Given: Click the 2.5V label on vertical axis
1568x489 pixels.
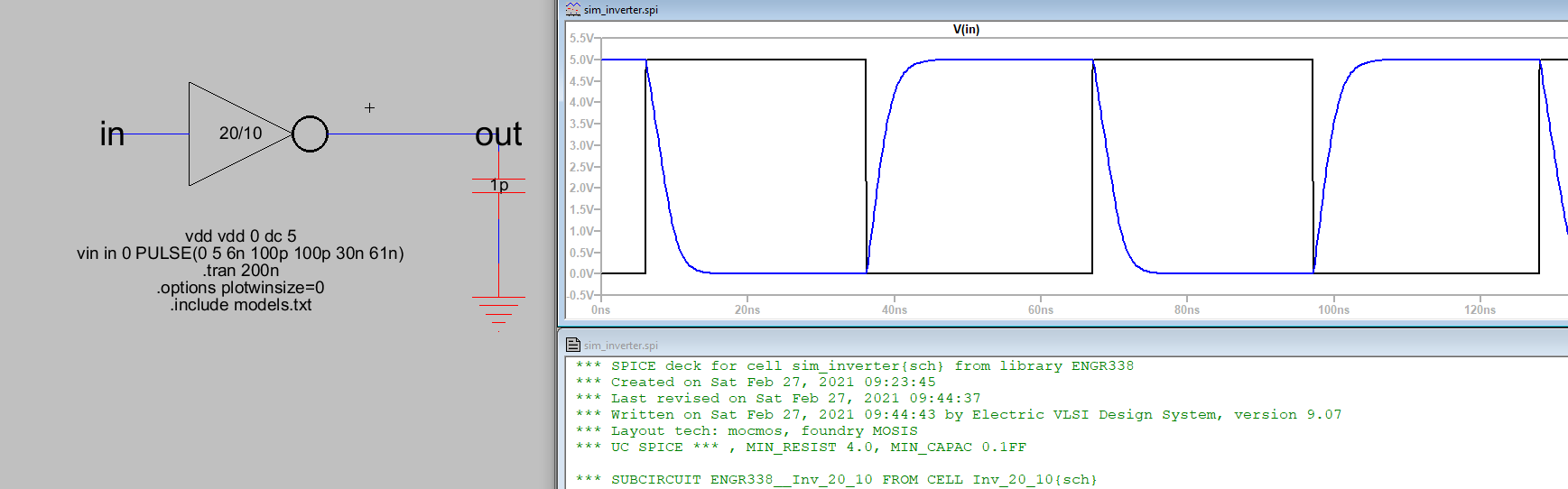Looking at the screenshot, I should click(x=582, y=167).
